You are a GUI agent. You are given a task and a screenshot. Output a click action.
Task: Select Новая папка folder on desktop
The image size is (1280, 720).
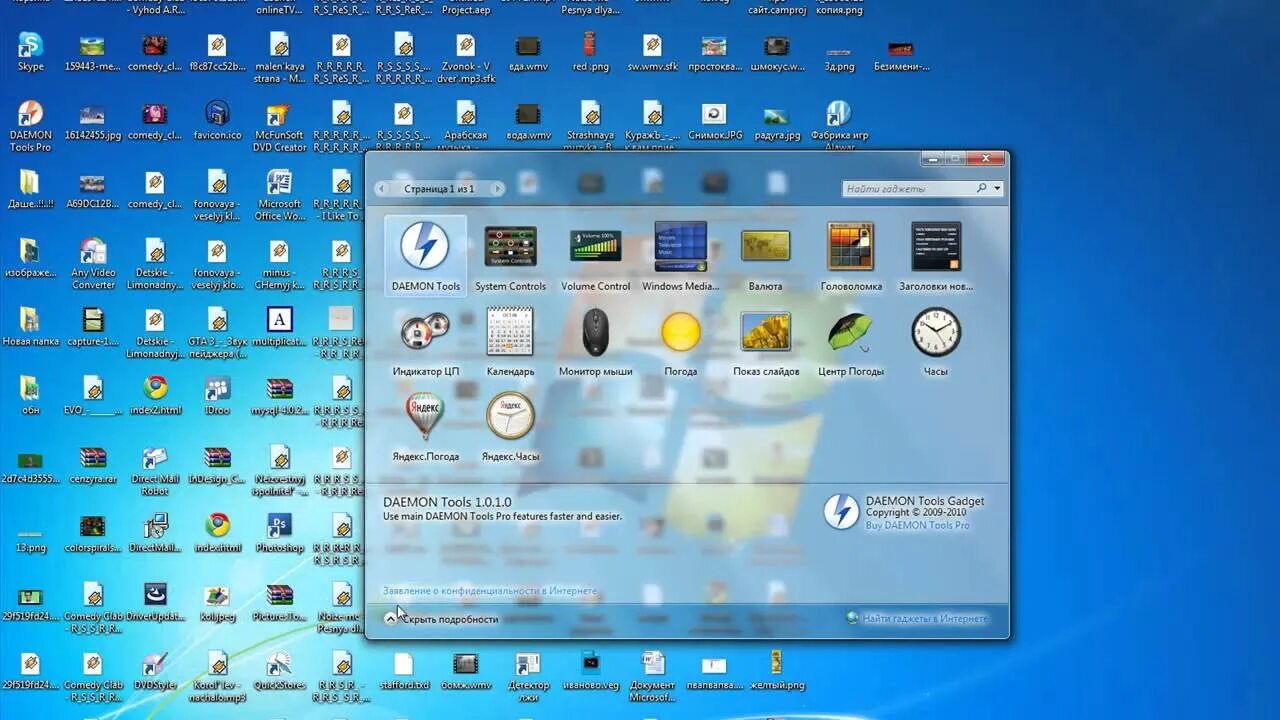[30, 327]
